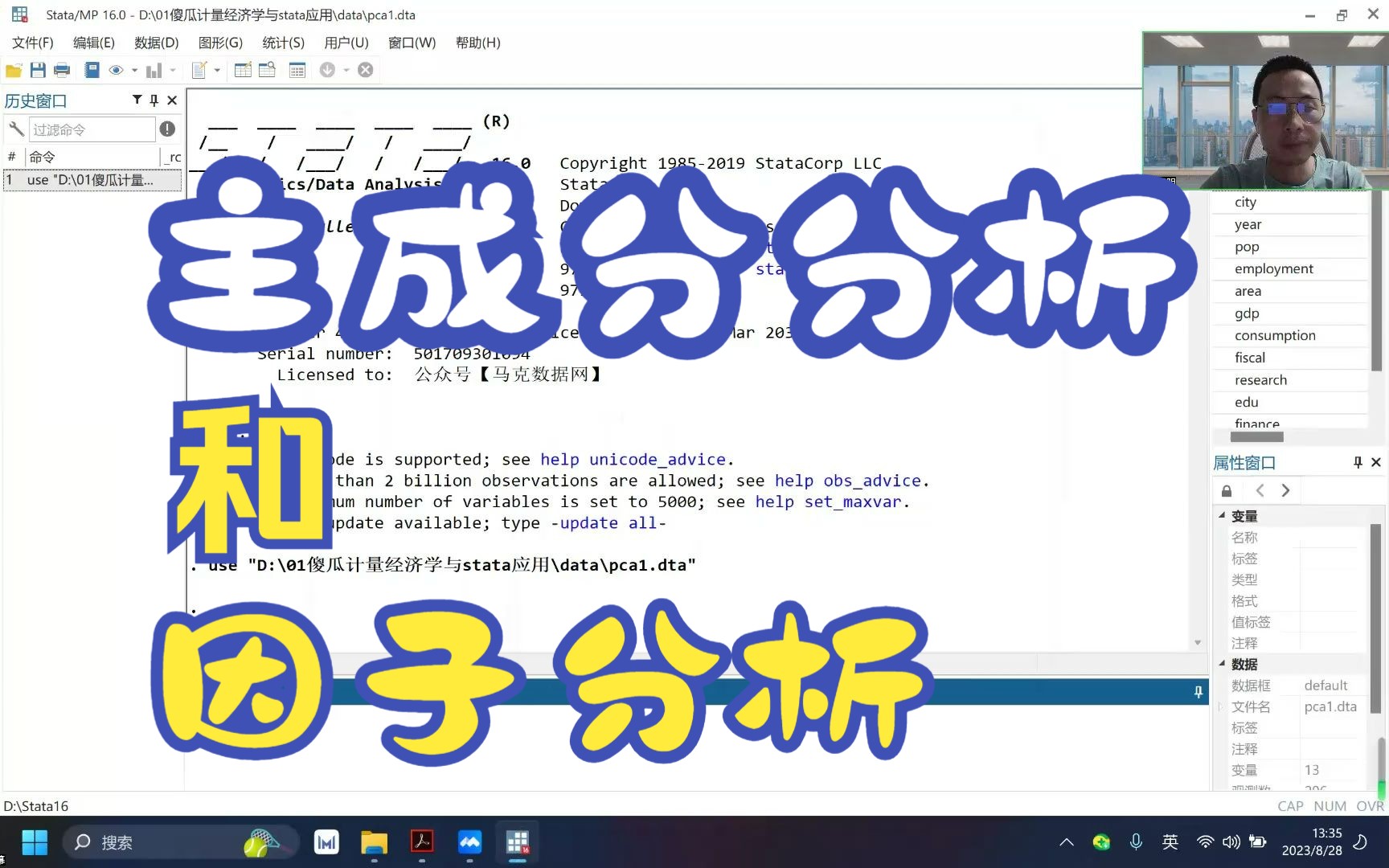The height and width of the screenshot is (868, 1389).
Task: Go to previous variable in properties
Action: (x=1260, y=490)
